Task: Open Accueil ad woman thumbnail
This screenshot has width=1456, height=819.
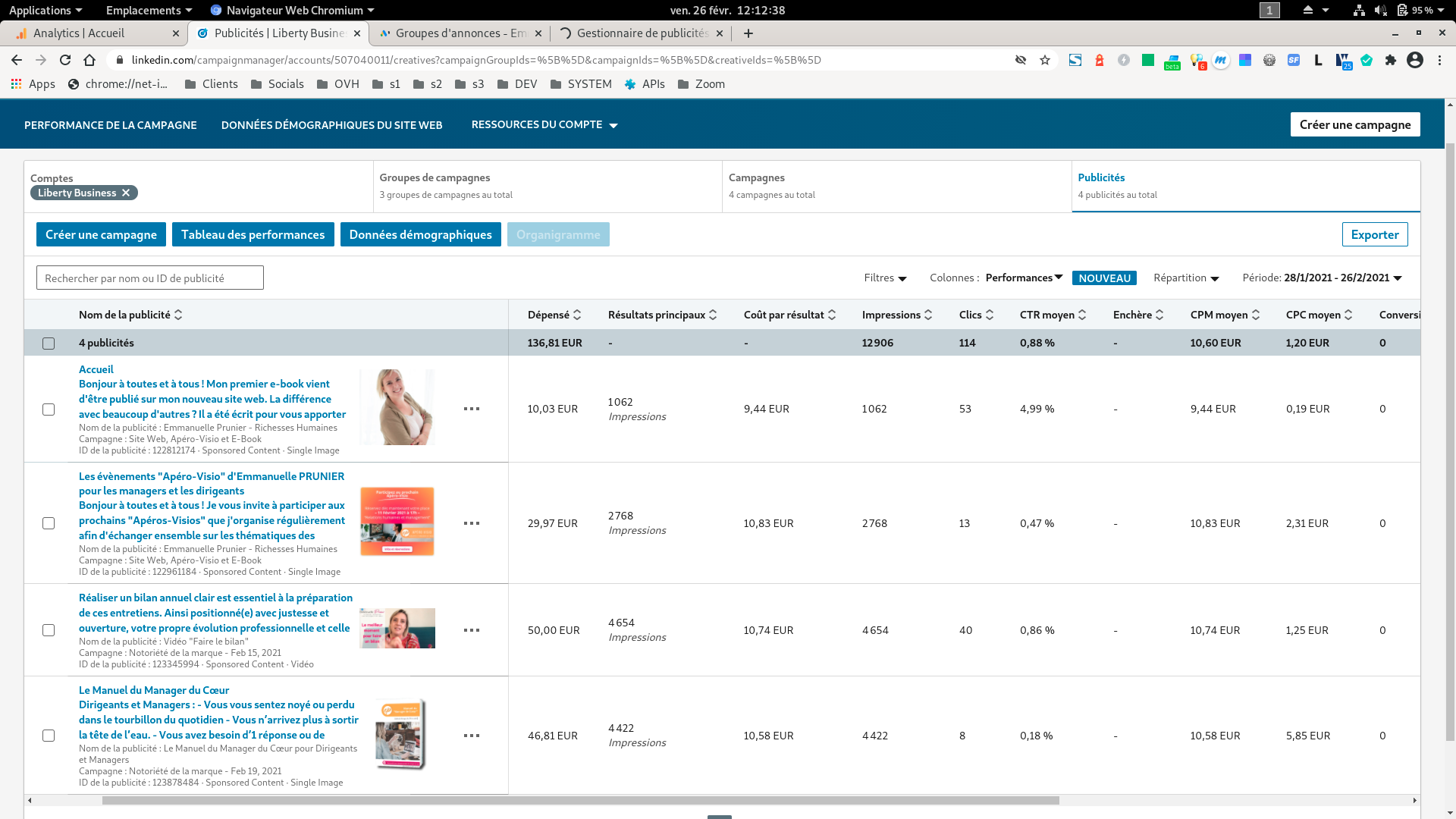Action: 397,407
